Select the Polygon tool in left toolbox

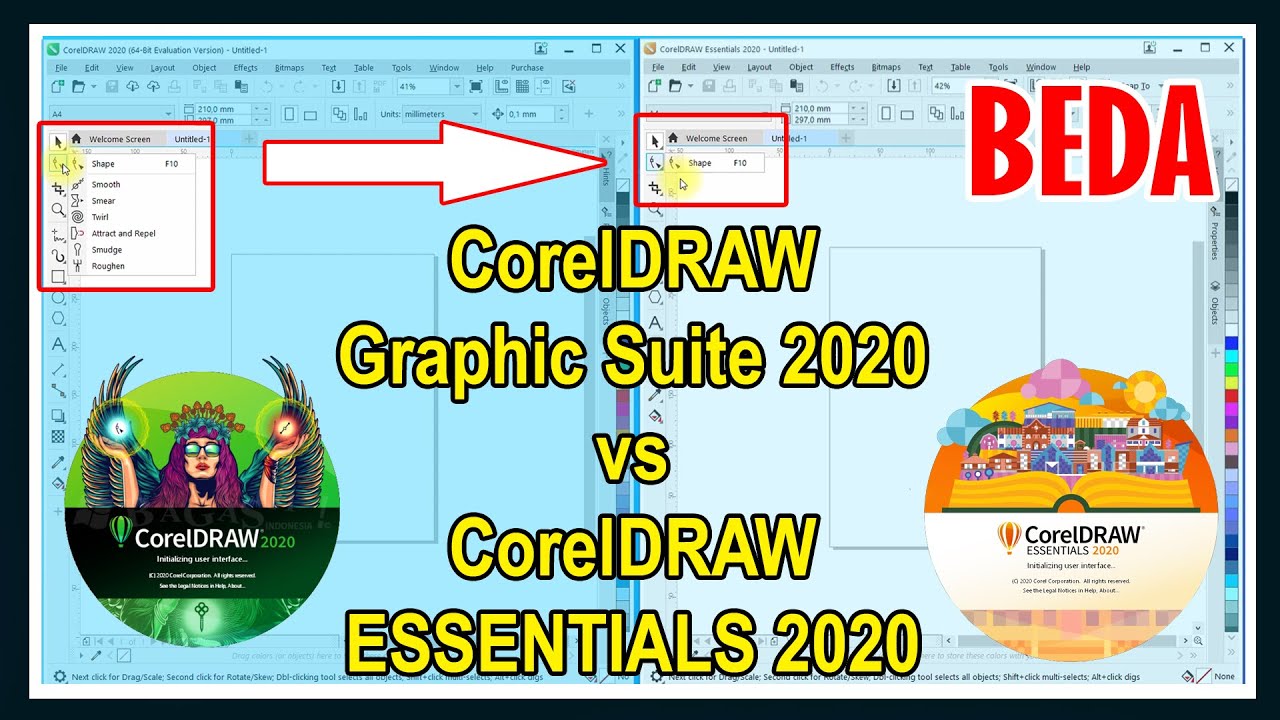pos(58,320)
